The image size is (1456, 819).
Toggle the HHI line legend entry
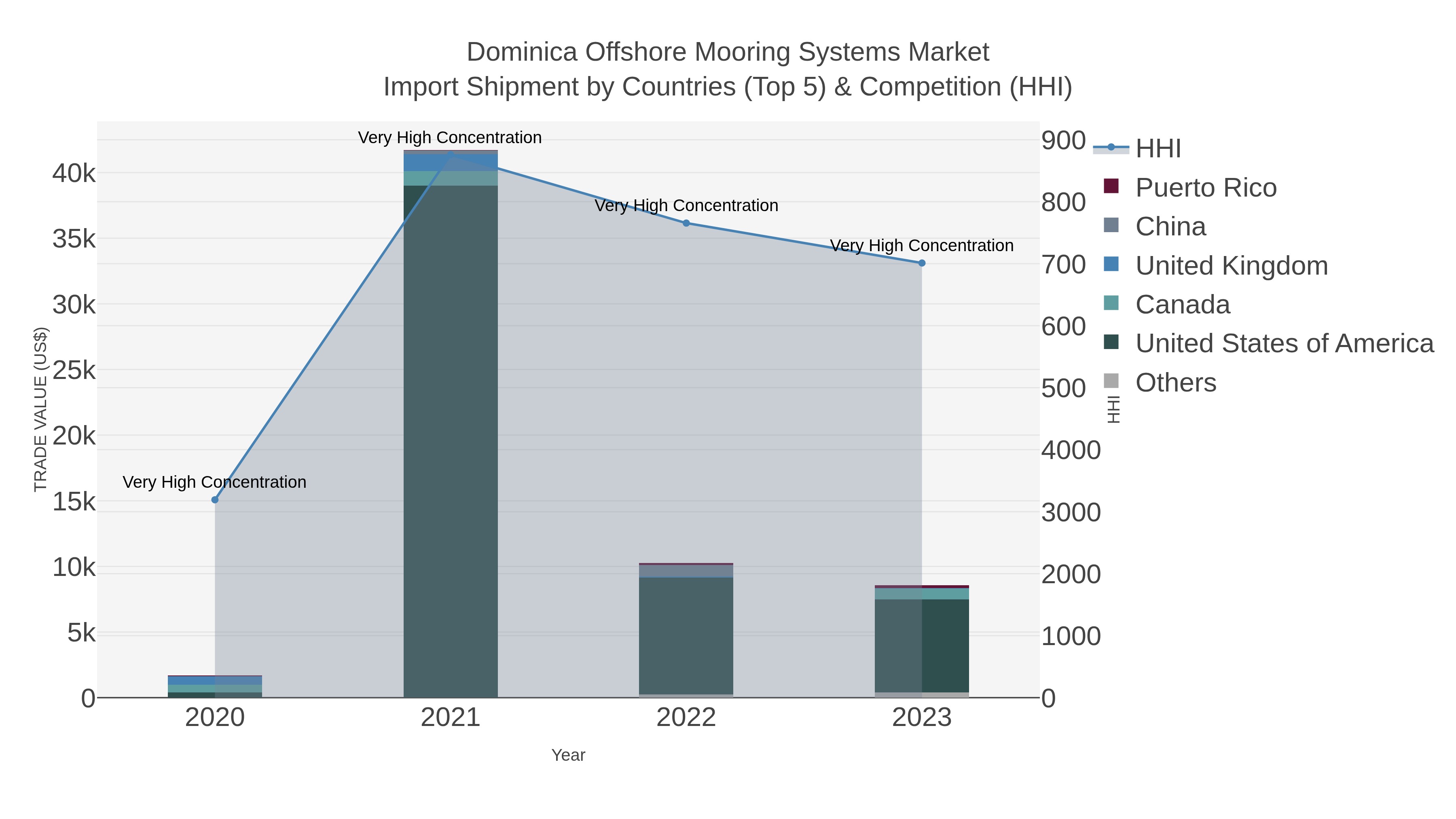pyautogui.click(x=1137, y=148)
